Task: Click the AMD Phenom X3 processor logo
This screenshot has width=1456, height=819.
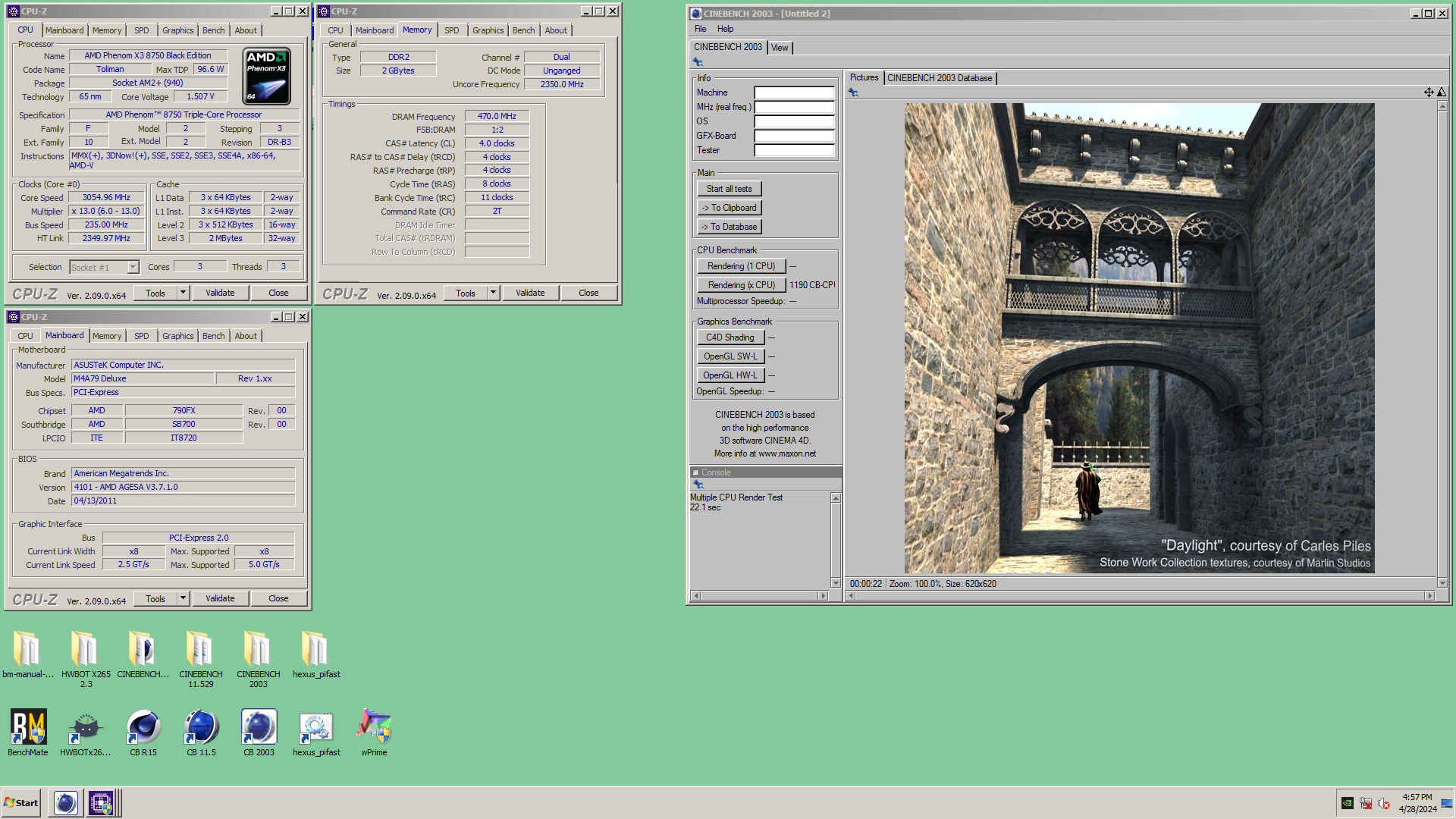Action: [267, 76]
